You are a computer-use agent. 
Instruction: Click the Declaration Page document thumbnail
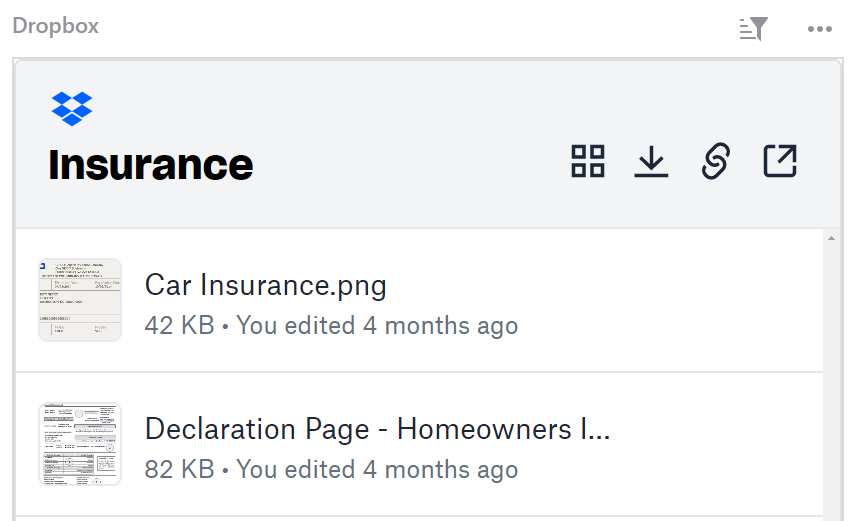tap(80, 444)
